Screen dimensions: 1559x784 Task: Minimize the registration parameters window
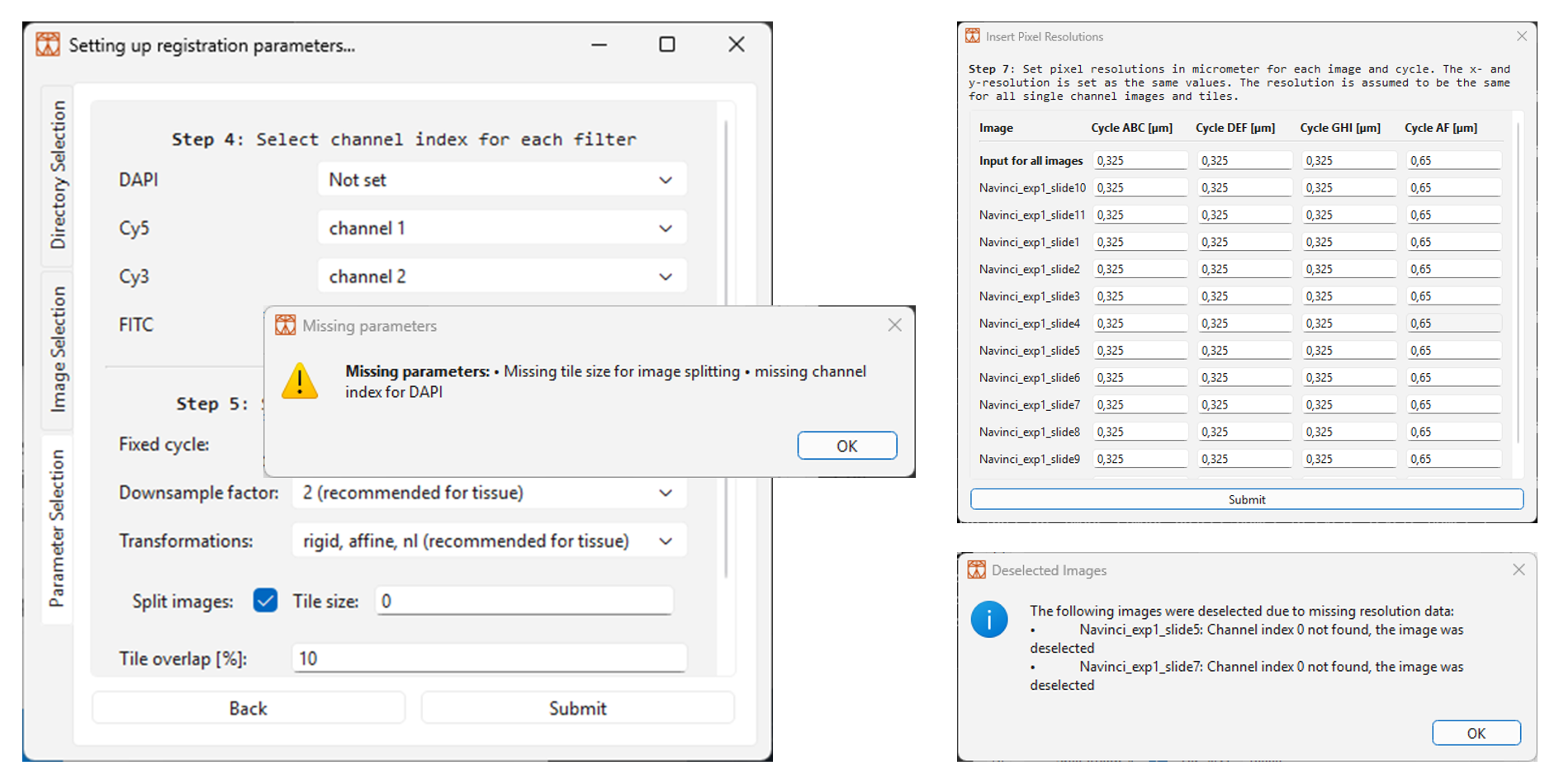click(x=599, y=45)
